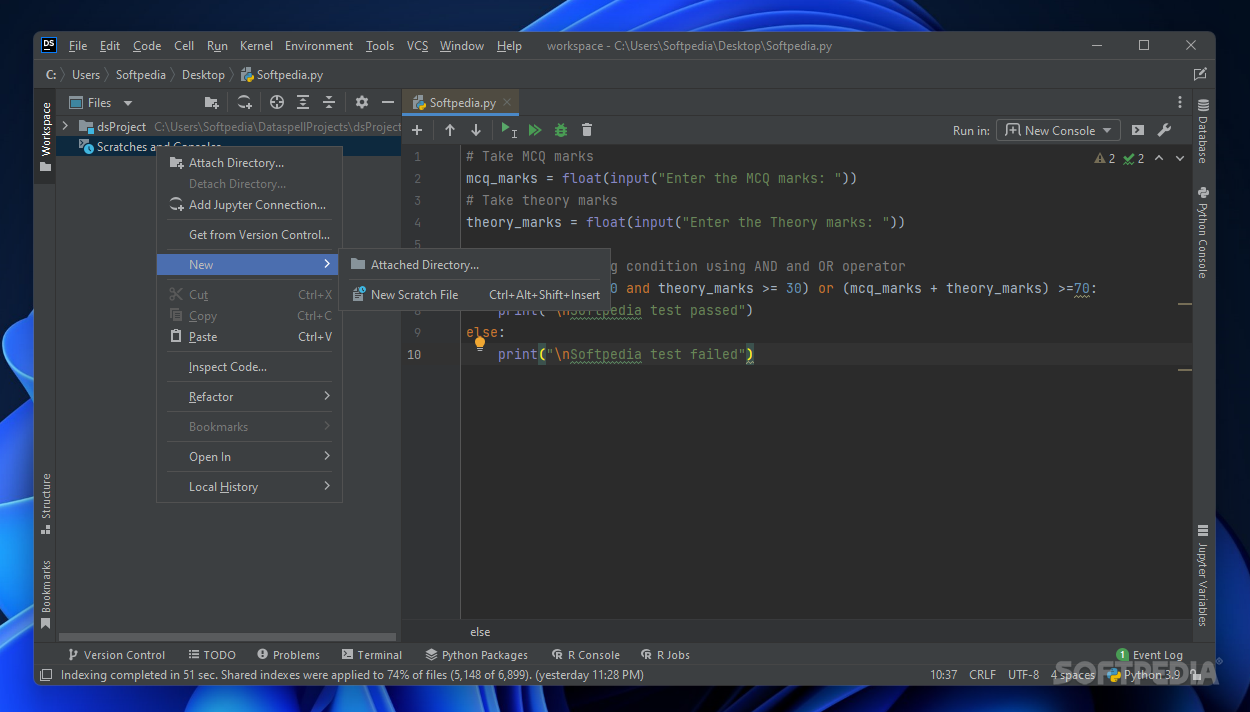Image resolution: width=1250 pixels, height=712 pixels.
Task: Open the console window icon near Run in
Action: tap(1138, 130)
